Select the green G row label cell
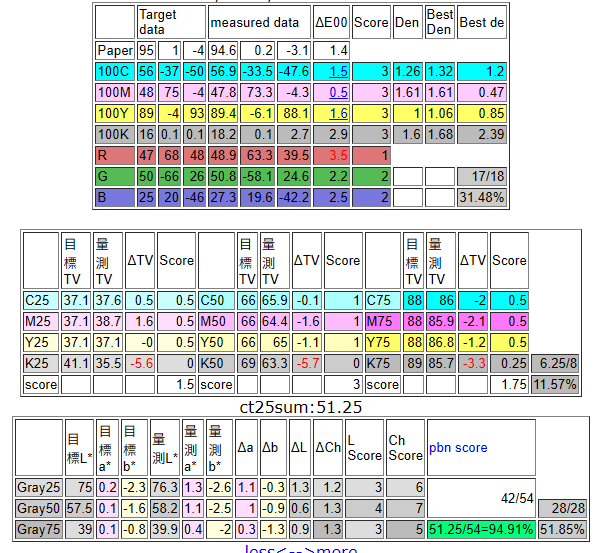Screen dimensions: 603x553 (114, 177)
